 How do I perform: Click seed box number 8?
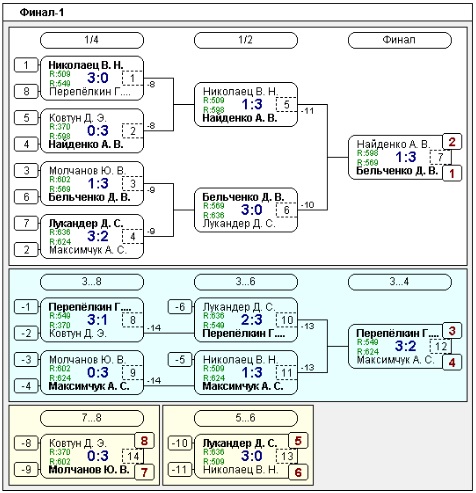[26, 91]
